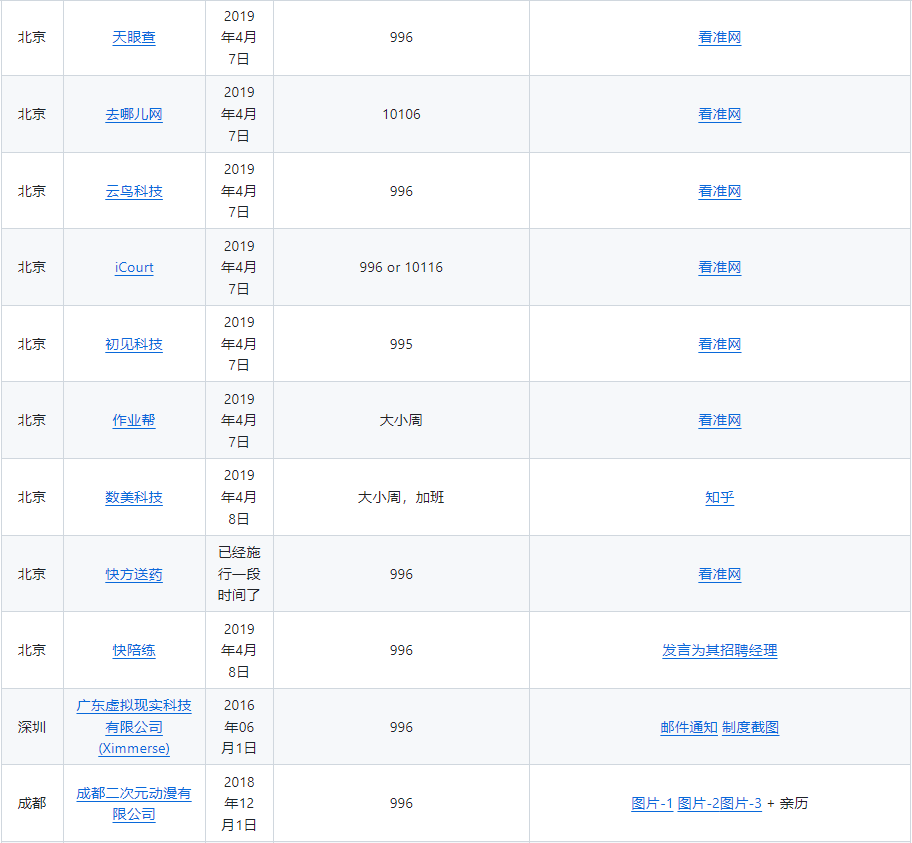Select the 2016年06月1日 date cell
The width and height of the screenshot is (912, 843).
tap(239, 727)
